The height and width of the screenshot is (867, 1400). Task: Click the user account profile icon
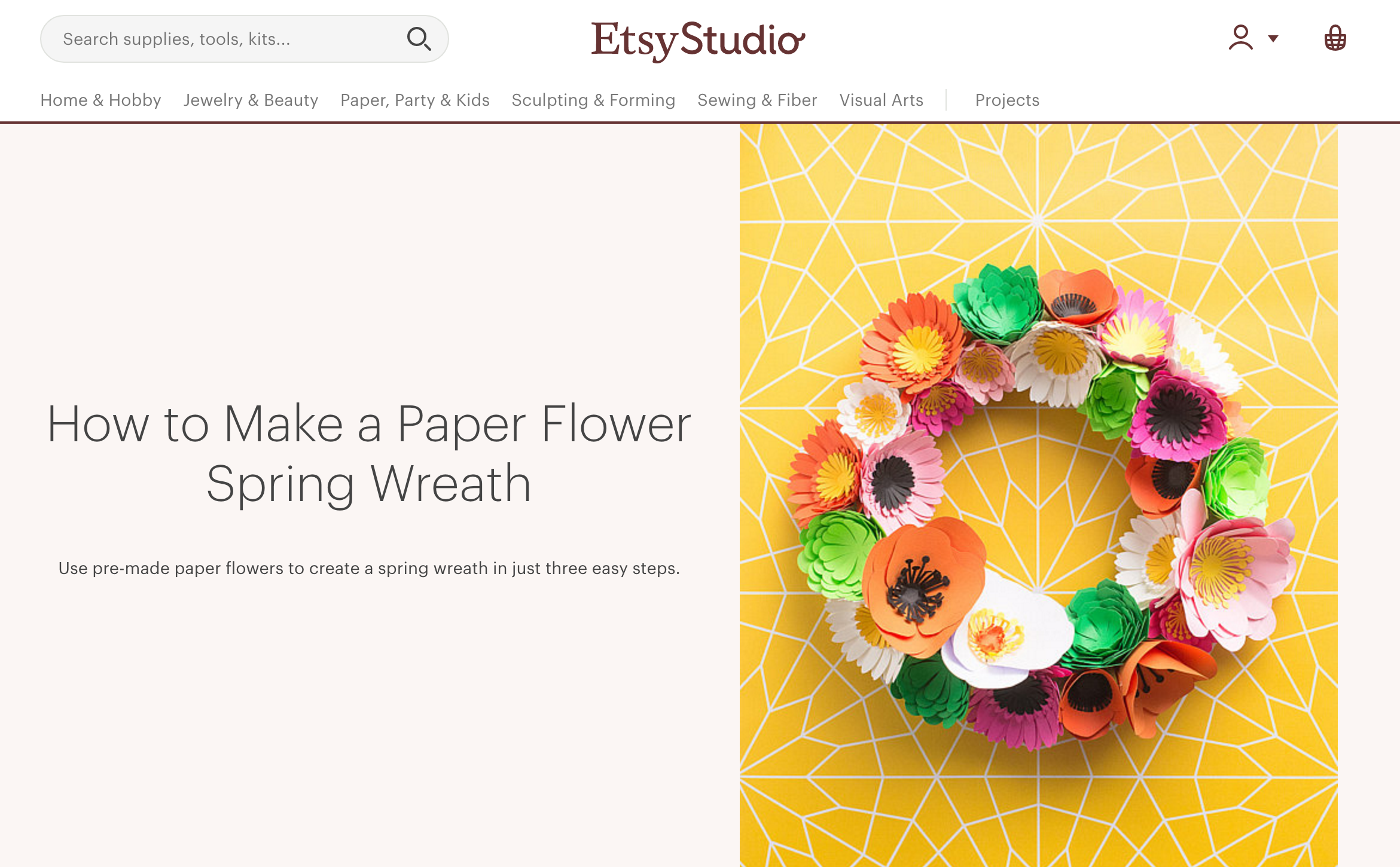tap(1241, 38)
